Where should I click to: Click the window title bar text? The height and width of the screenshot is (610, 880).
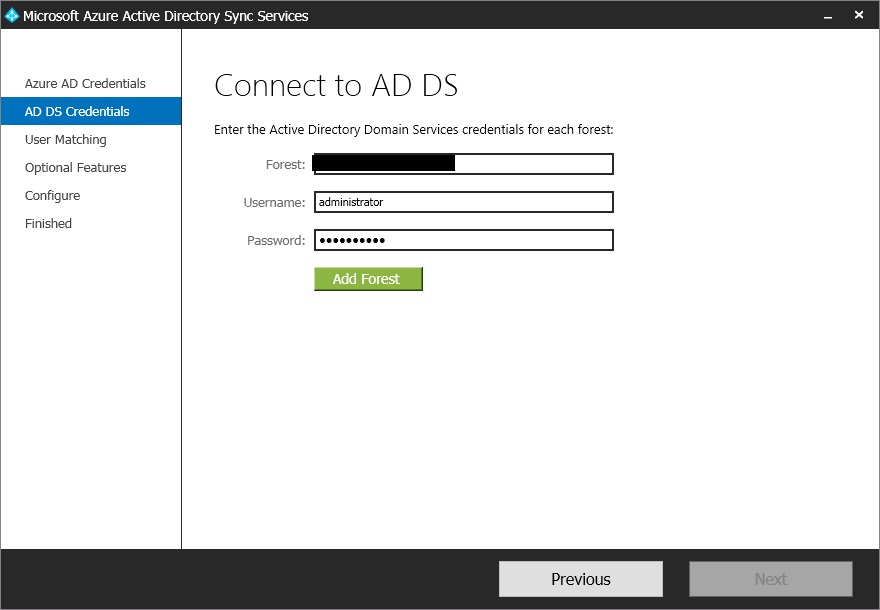click(x=166, y=16)
